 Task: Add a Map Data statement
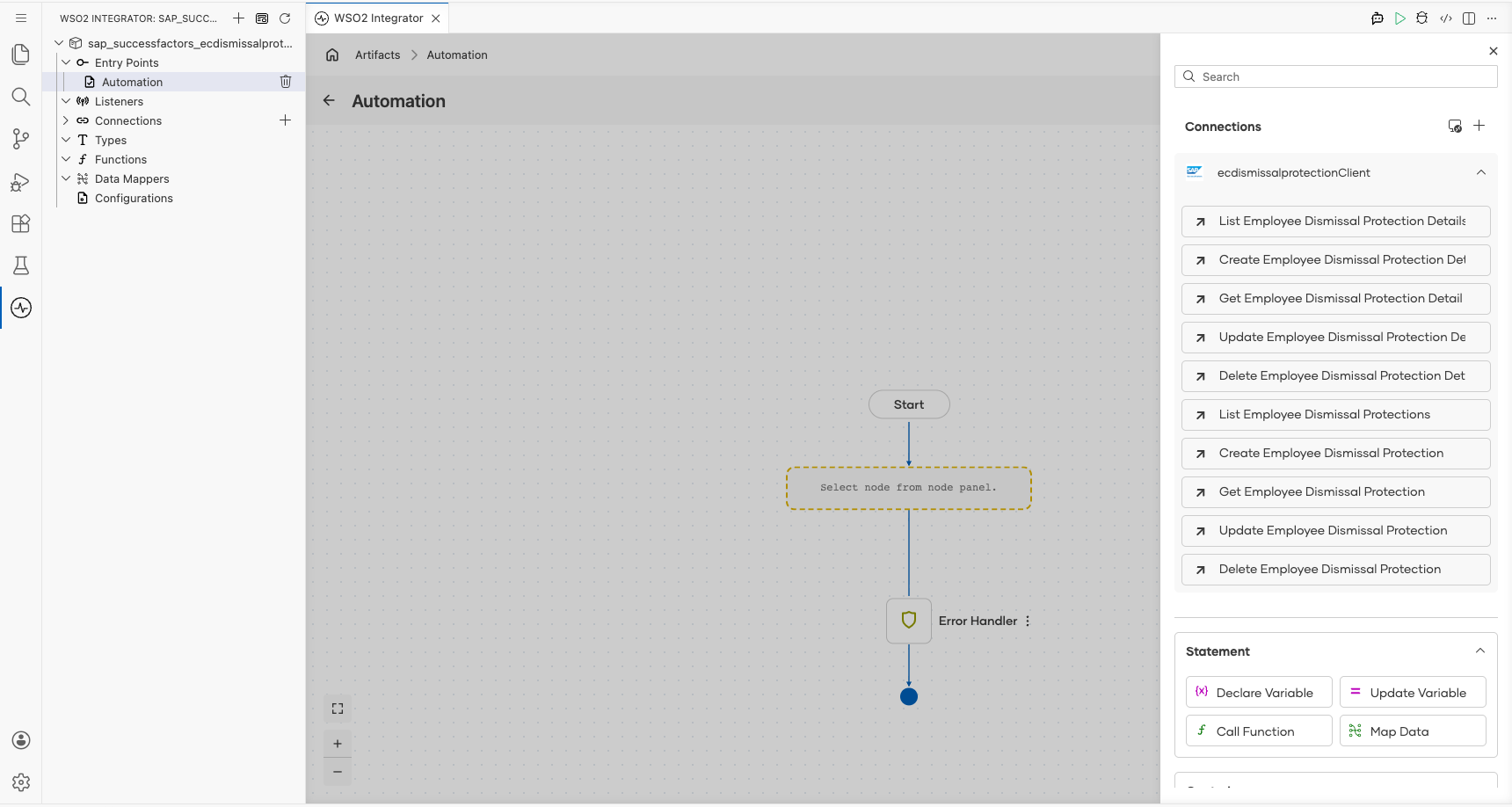(x=1413, y=731)
